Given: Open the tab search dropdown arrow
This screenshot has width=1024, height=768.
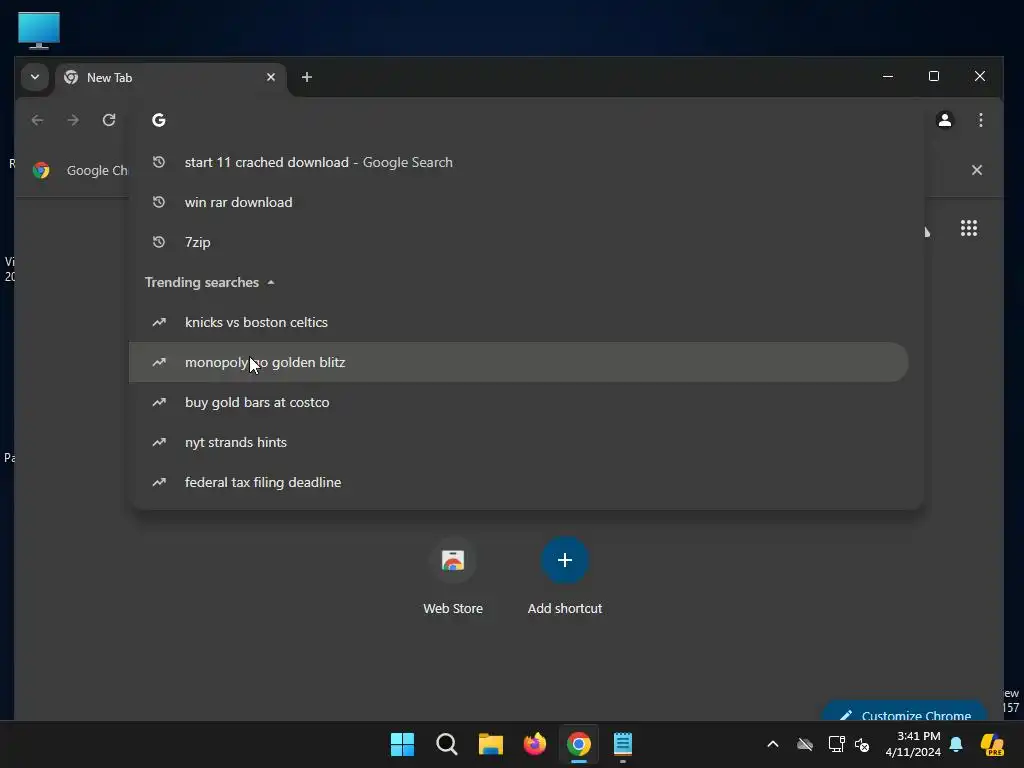Looking at the screenshot, I should 35,77.
